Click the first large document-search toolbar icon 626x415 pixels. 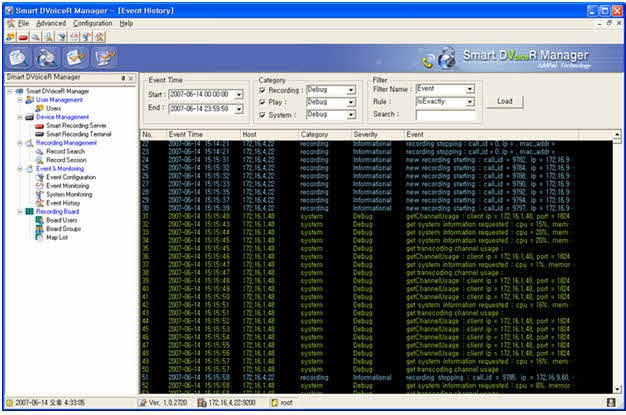pyautogui.click(x=19, y=57)
